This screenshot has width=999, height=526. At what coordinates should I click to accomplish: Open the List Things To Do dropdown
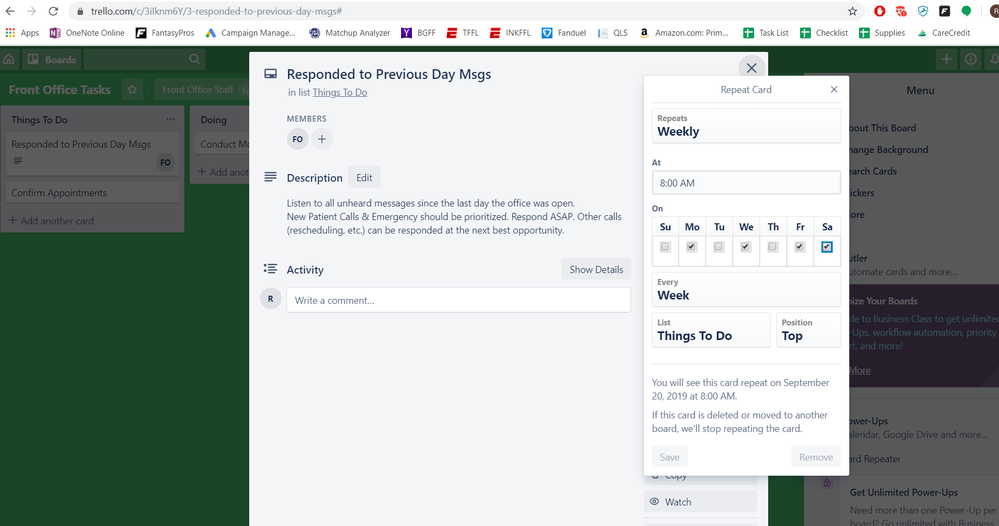tap(711, 330)
